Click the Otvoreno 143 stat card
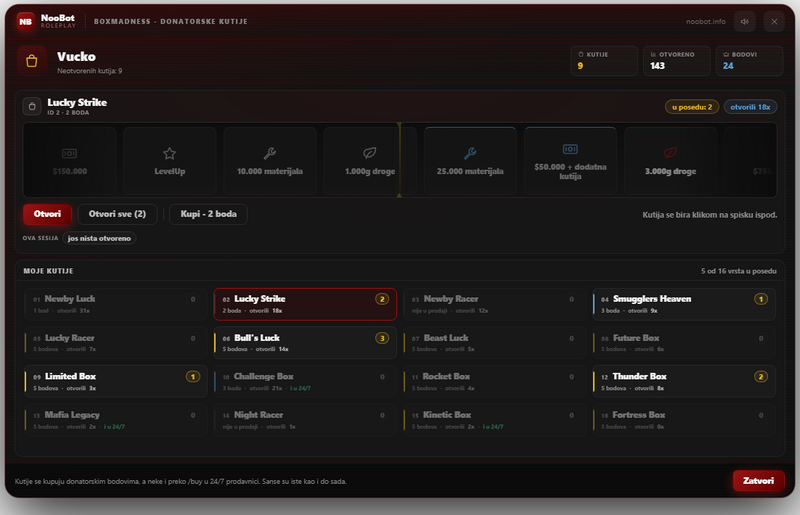 point(677,61)
